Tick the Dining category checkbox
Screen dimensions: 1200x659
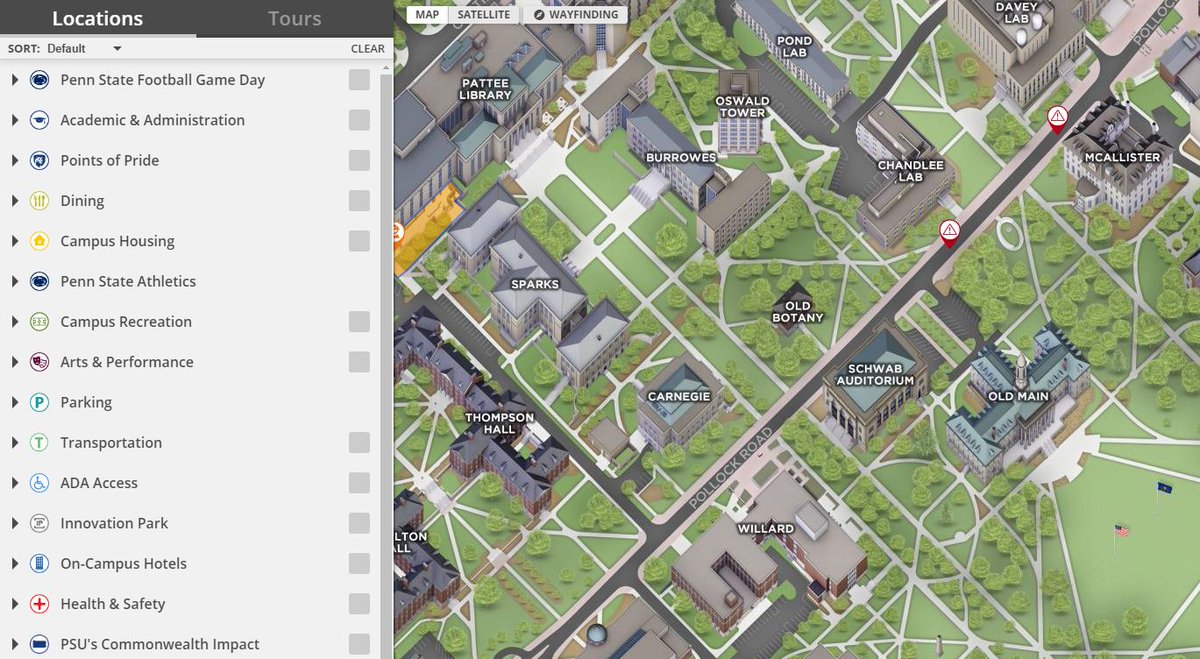pyautogui.click(x=359, y=201)
